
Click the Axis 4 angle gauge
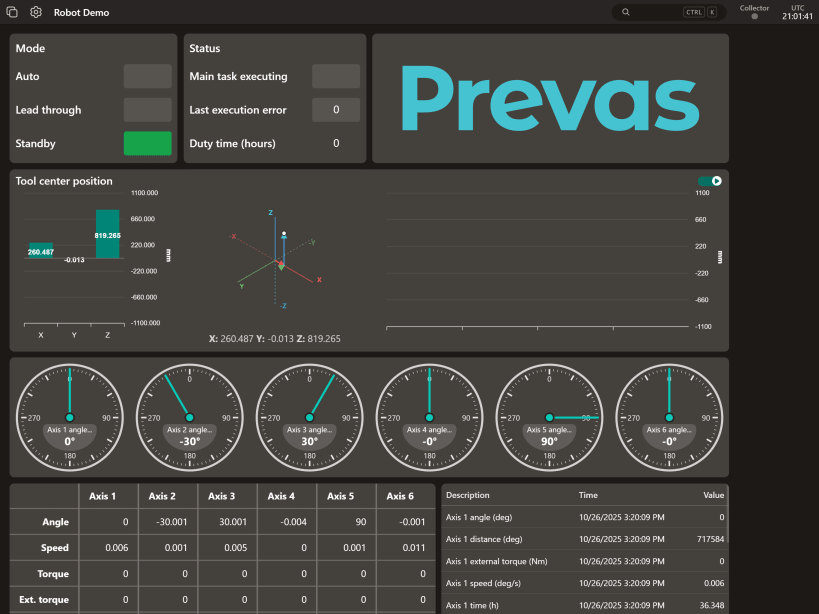pyautogui.click(x=429, y=417)
